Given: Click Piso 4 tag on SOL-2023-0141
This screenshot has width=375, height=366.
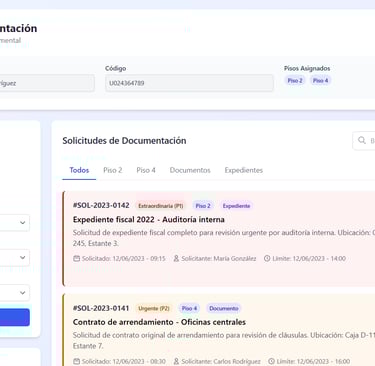Looking at the screenshot, I should point(189,309).
